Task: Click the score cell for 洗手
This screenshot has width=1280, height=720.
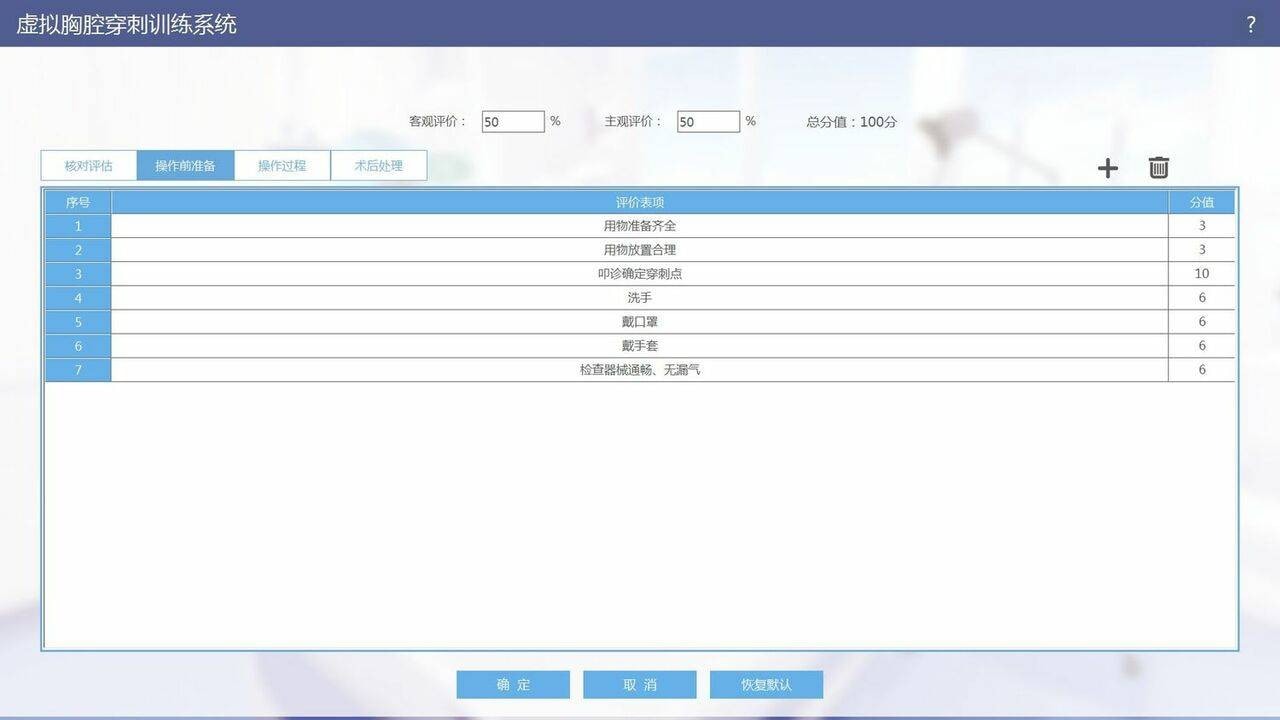Action: 1201,298
